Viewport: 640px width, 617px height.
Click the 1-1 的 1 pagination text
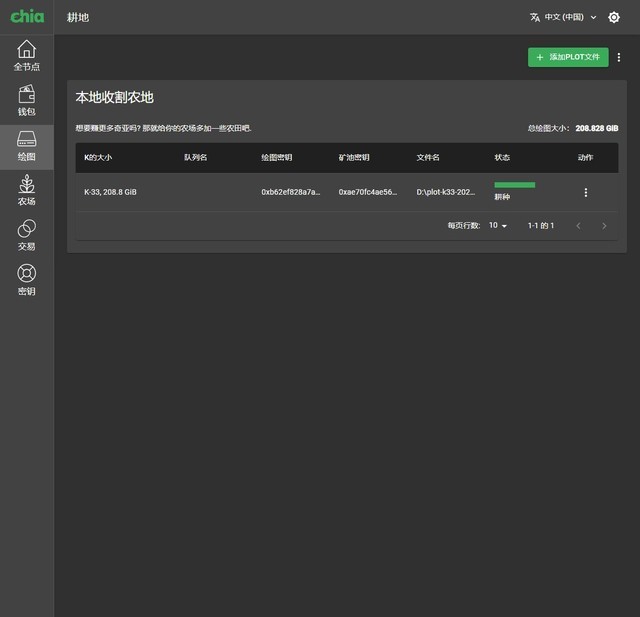click(541, 226)
